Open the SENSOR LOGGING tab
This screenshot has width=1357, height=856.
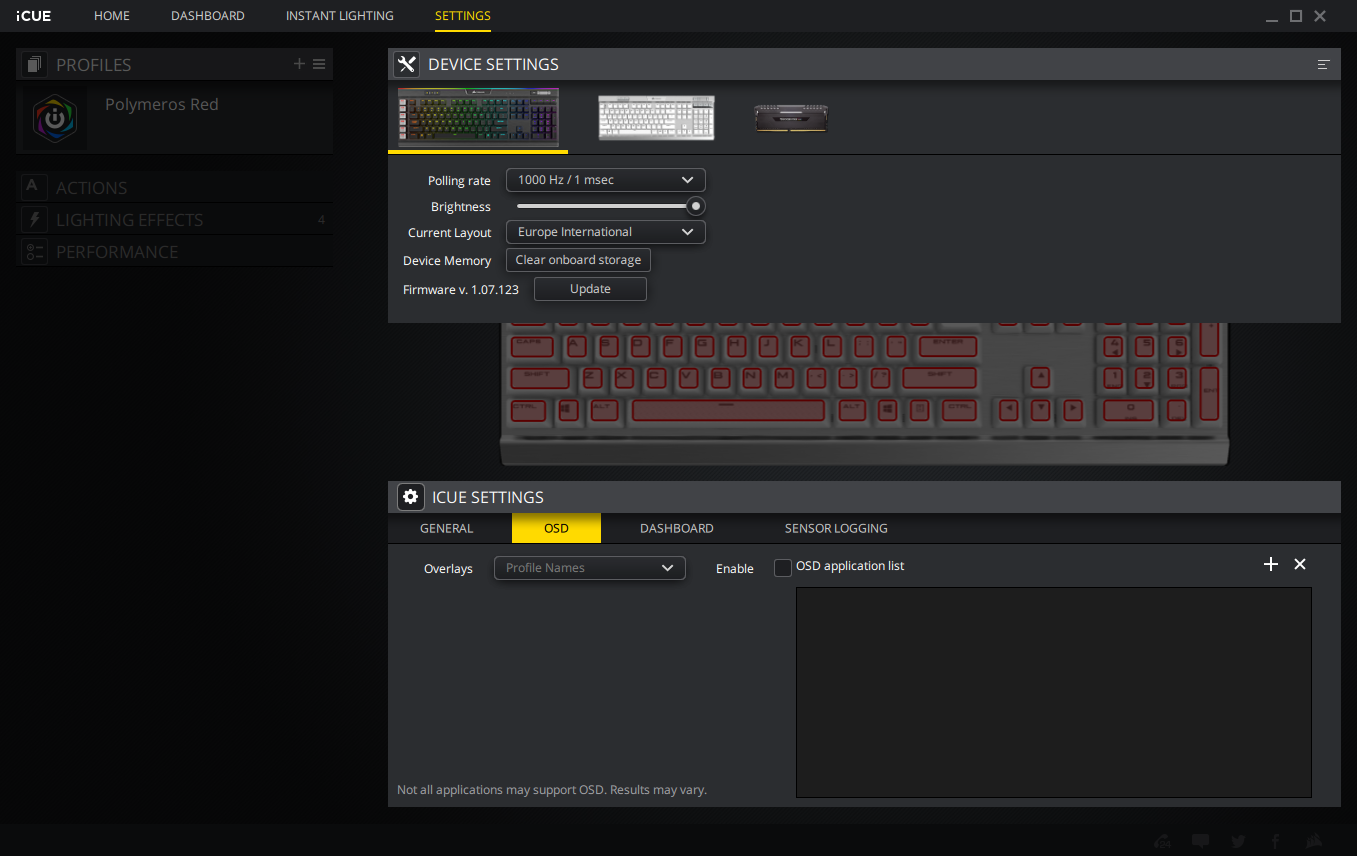836,528
